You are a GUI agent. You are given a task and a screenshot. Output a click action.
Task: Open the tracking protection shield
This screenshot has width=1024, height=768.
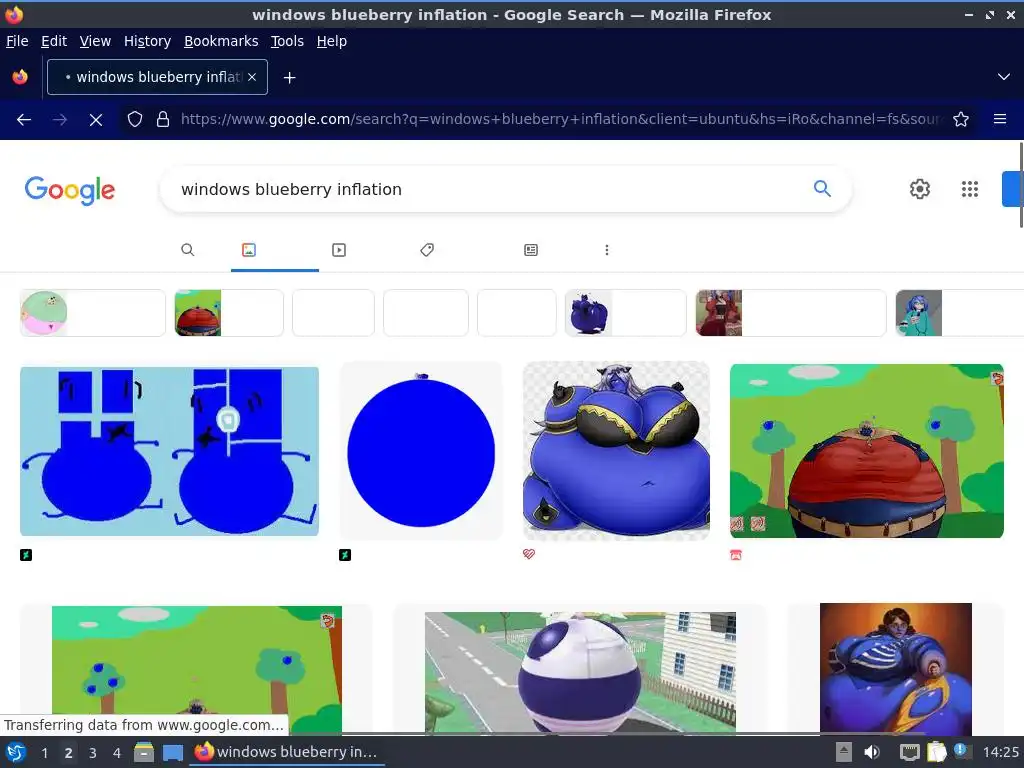tap(135, 120)
